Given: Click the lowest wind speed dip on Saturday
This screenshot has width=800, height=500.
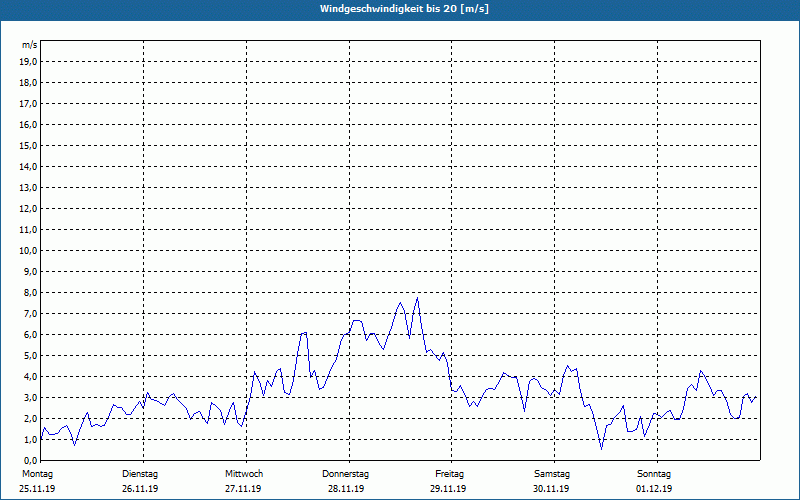Looking at the screenshot, I should pyautogui.click(x=602, y=449).
